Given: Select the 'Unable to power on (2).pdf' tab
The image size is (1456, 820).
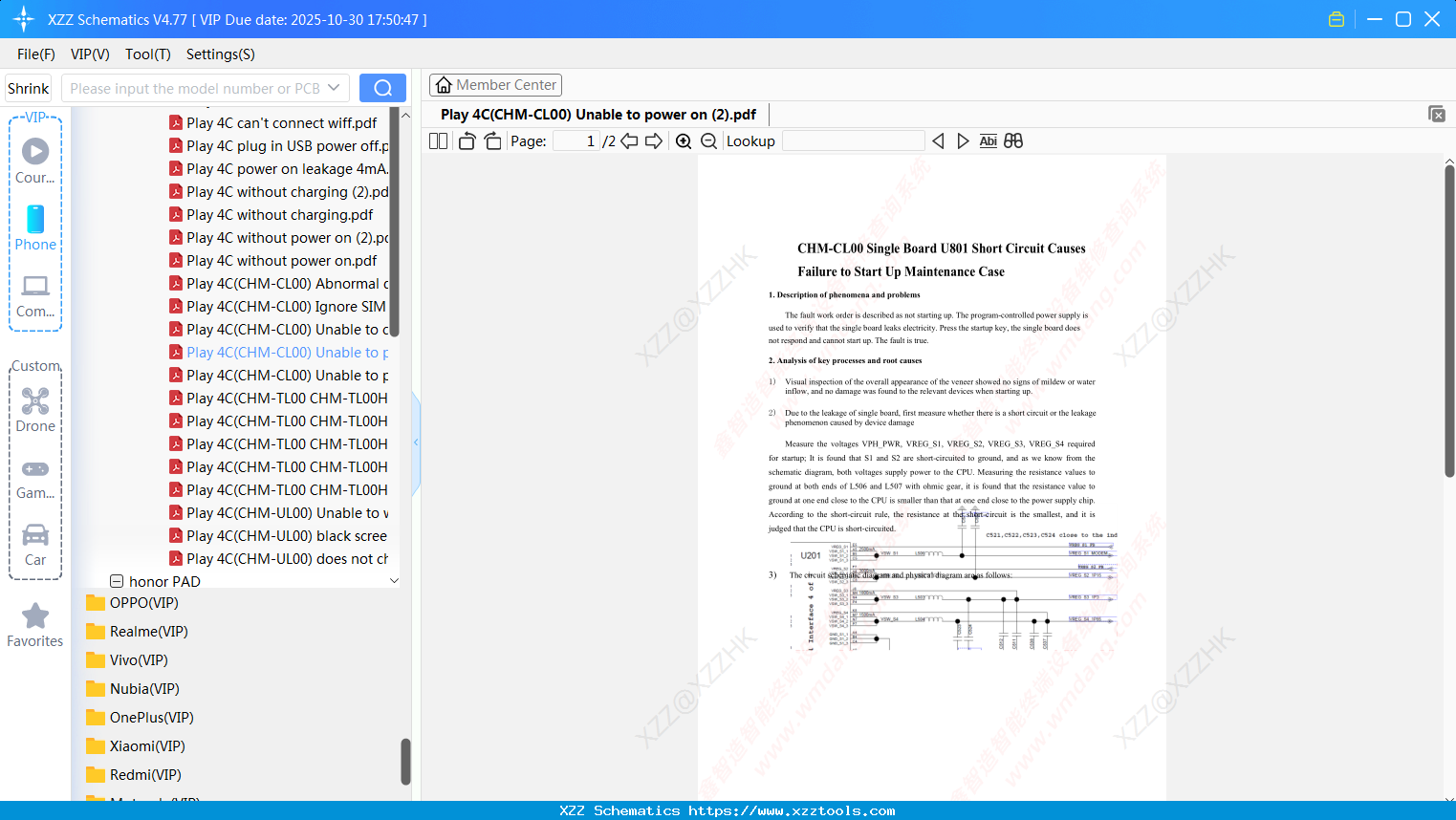Looking at the screenshot, I should (x=598, y=115).
